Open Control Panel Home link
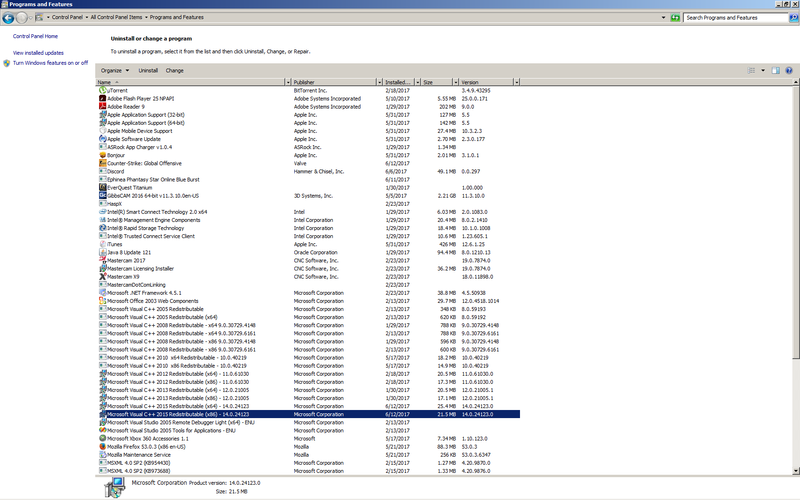Screen dimensions: 800x500 point(35,36)
